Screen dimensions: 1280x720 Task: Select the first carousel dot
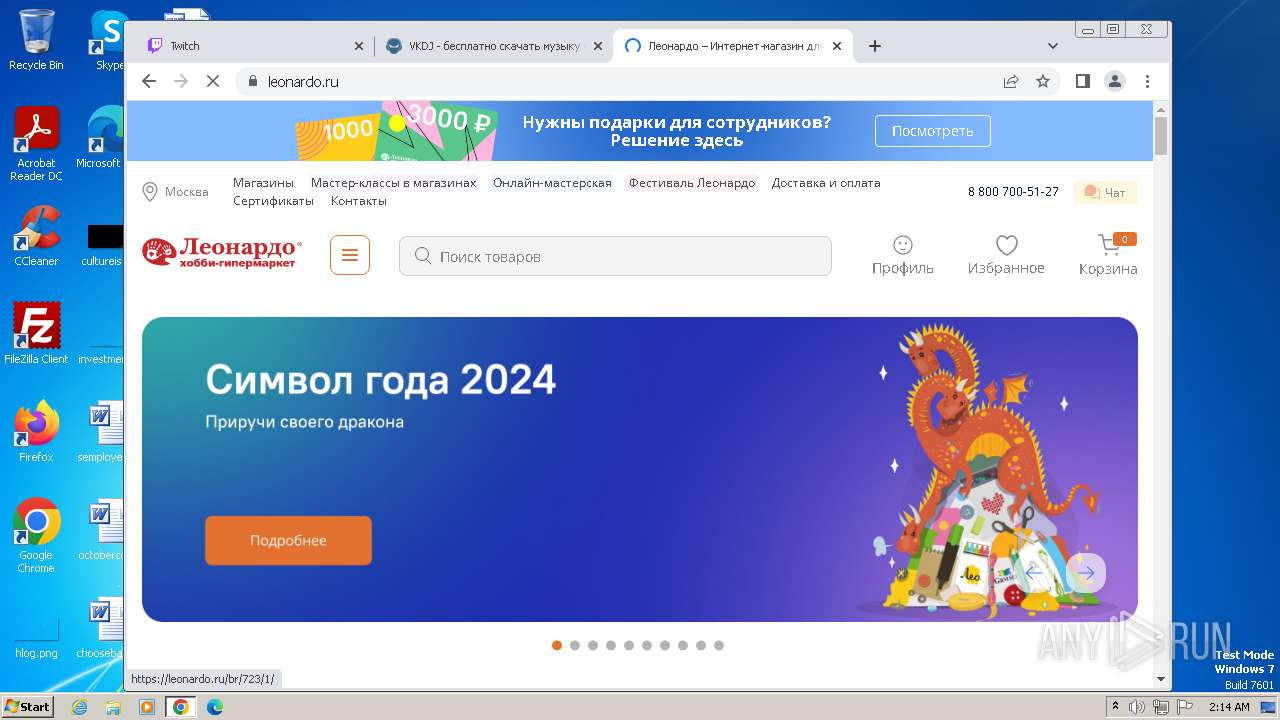click(x=557, y=645)
